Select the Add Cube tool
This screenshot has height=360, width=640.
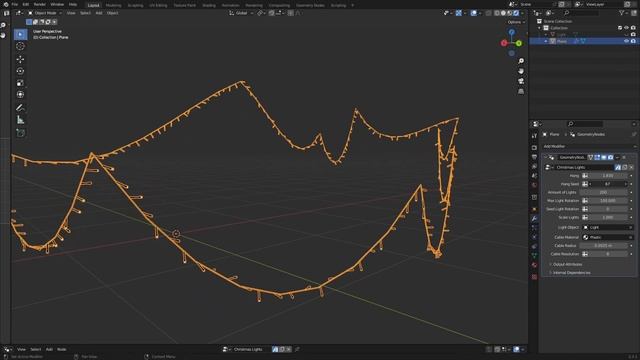coord(20,133)
